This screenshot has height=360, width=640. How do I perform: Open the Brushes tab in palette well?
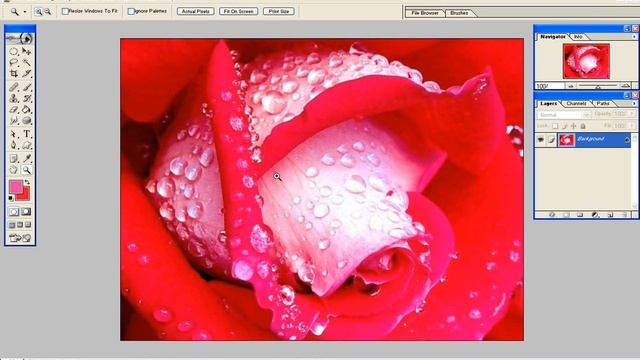click(459, 13)
